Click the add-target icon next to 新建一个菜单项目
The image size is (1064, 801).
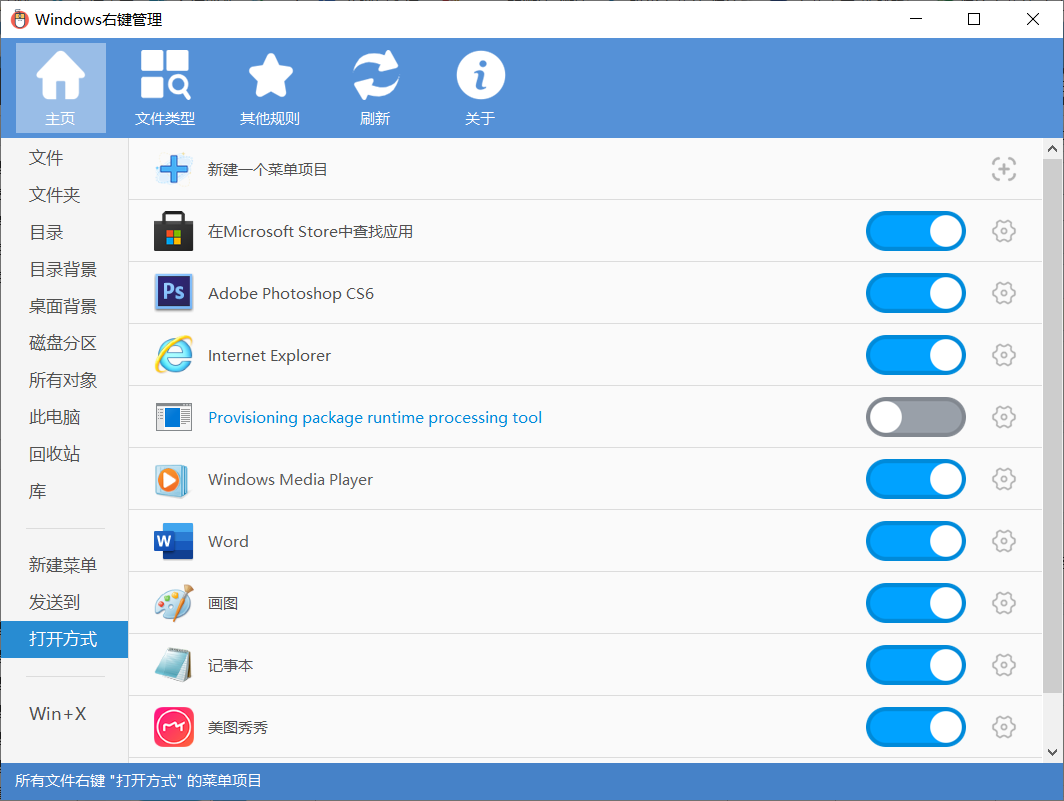(x=1004, y=169)
